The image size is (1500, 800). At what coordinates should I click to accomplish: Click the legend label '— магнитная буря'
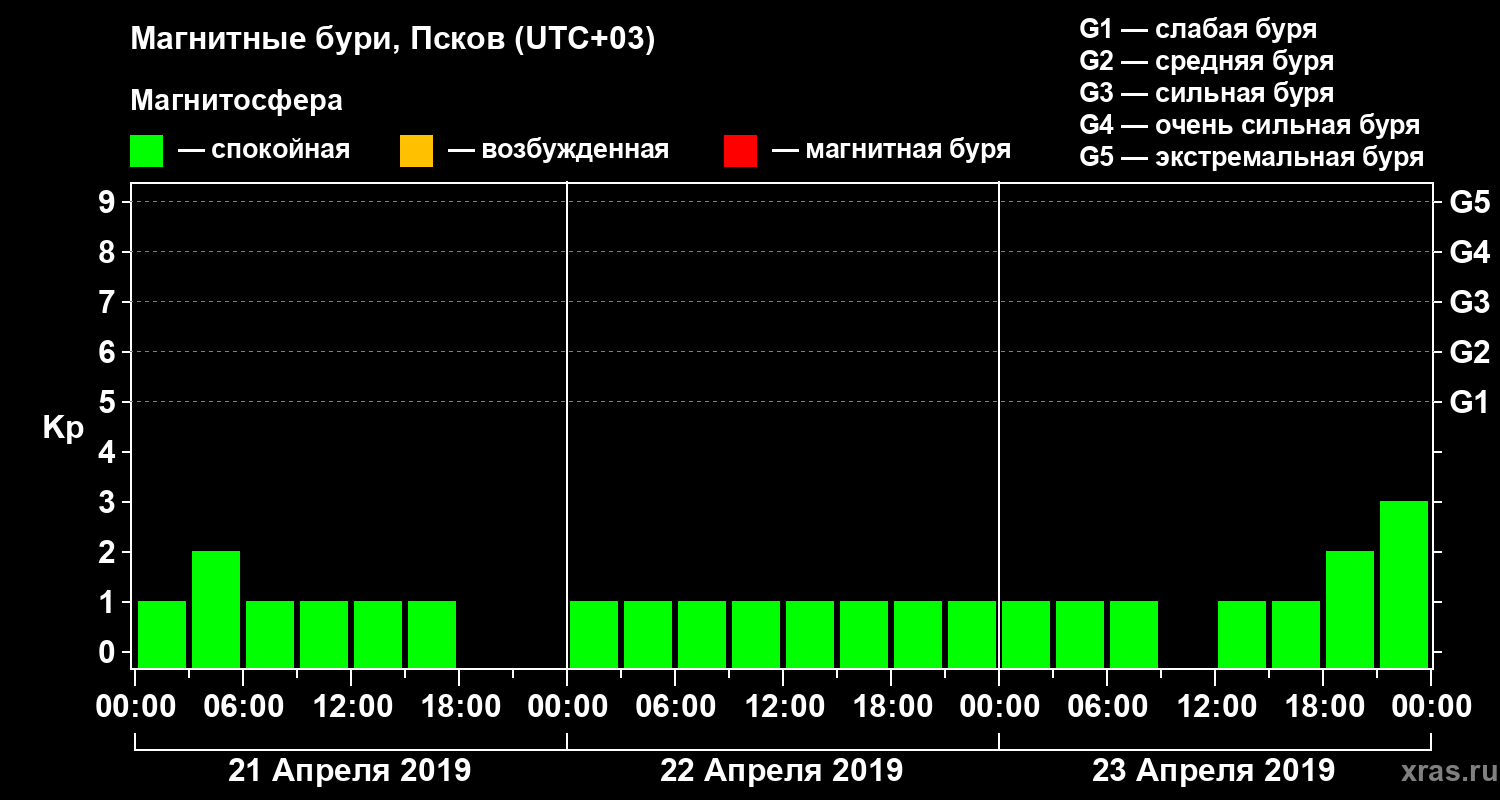(x=892, y=150)
